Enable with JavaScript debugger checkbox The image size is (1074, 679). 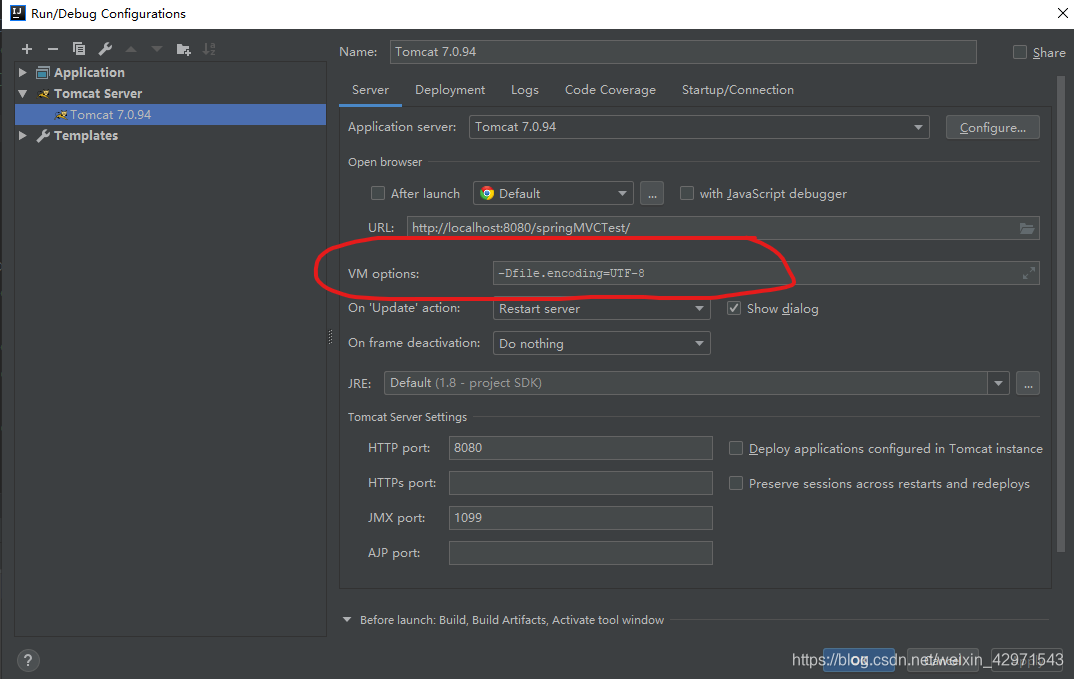coord(686,193)
